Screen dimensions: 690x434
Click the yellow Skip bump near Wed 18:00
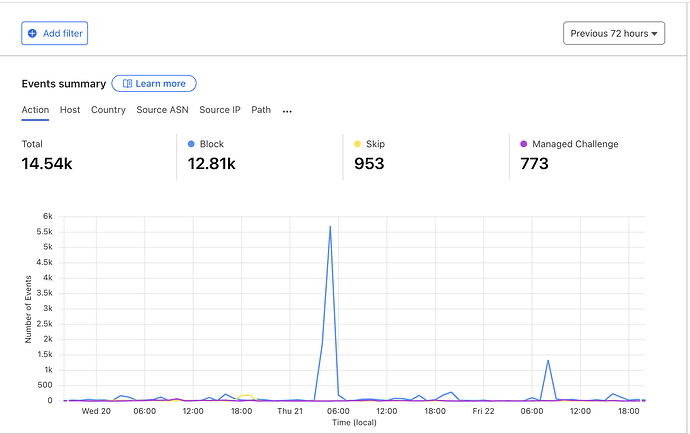click(246, 396)
